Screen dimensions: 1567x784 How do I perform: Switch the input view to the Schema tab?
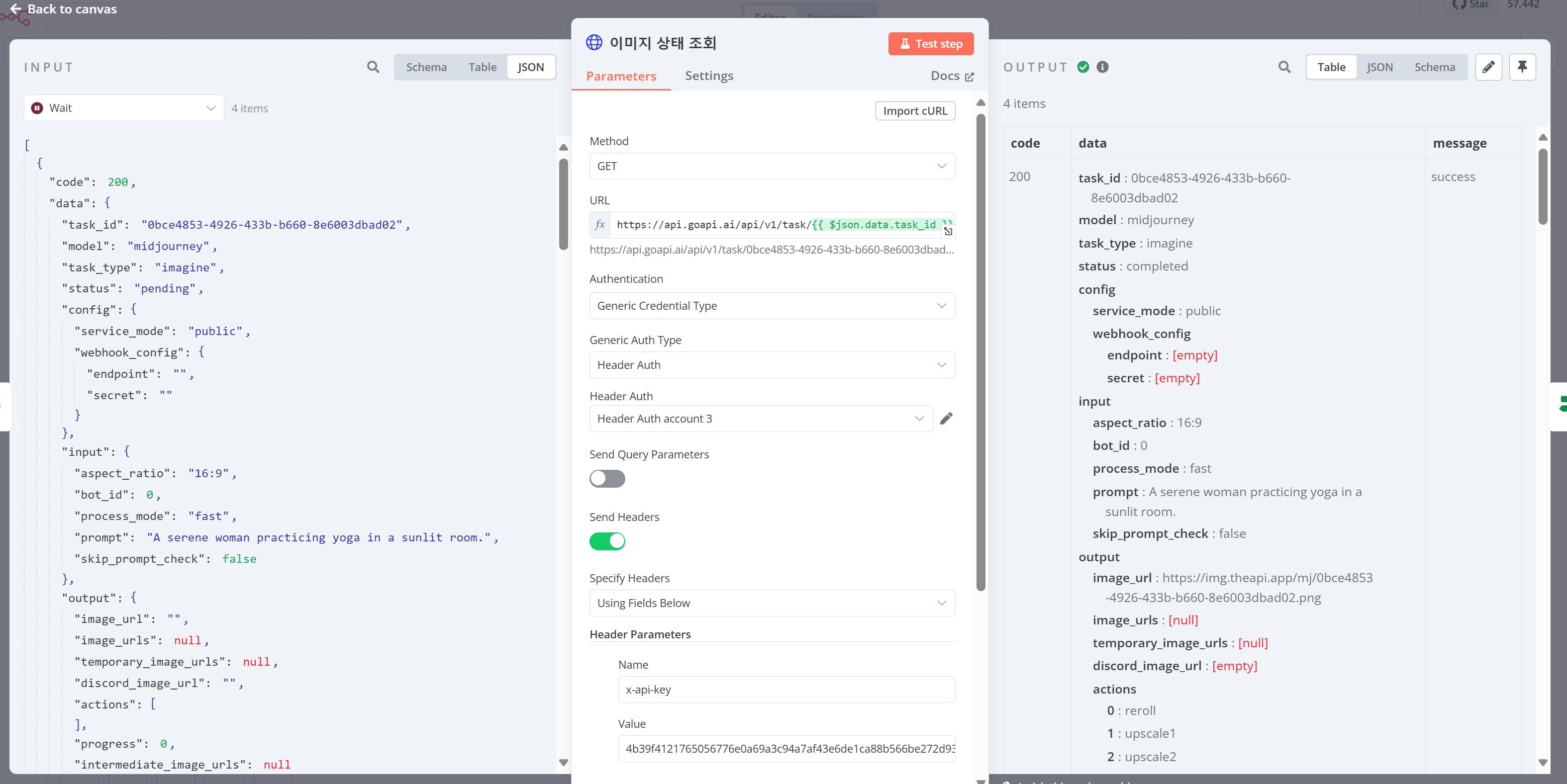click(x=426, y=67)
